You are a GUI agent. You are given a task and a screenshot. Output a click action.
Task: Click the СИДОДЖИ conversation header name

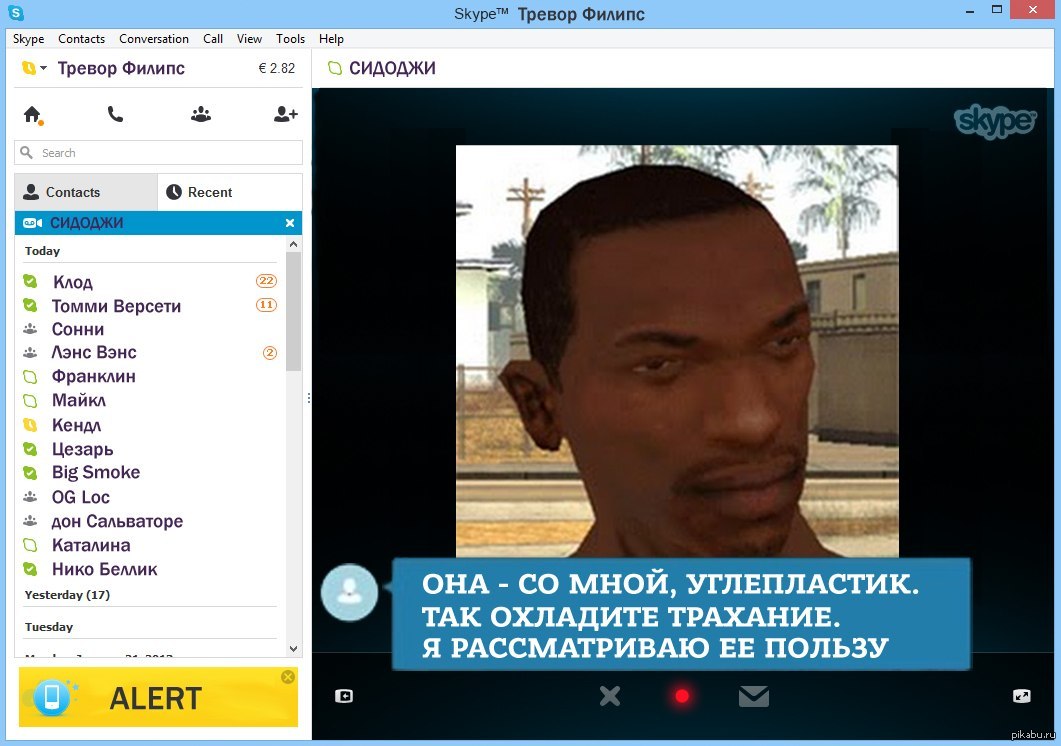click(392, 68)
